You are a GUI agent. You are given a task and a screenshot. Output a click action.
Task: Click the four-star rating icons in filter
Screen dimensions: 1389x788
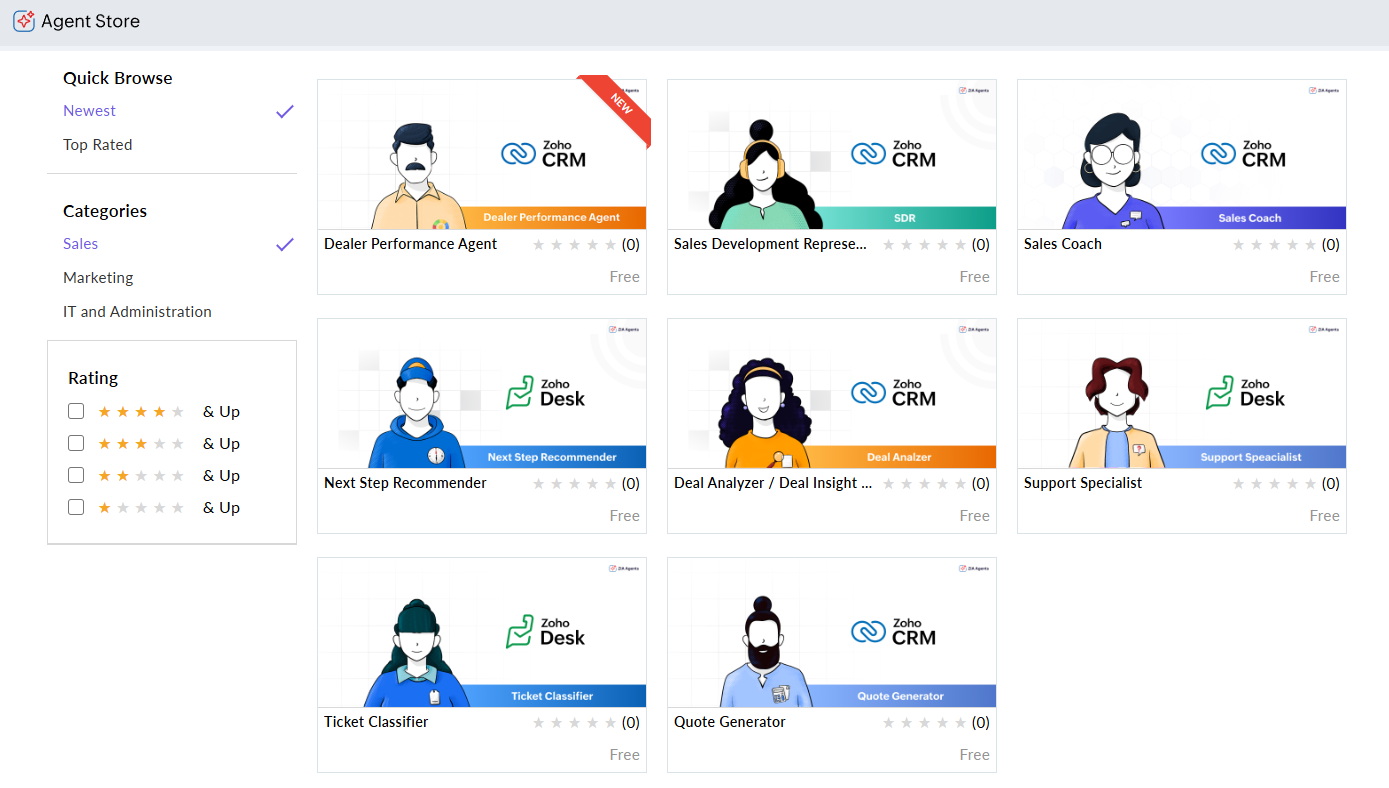(x=141, y=411)
